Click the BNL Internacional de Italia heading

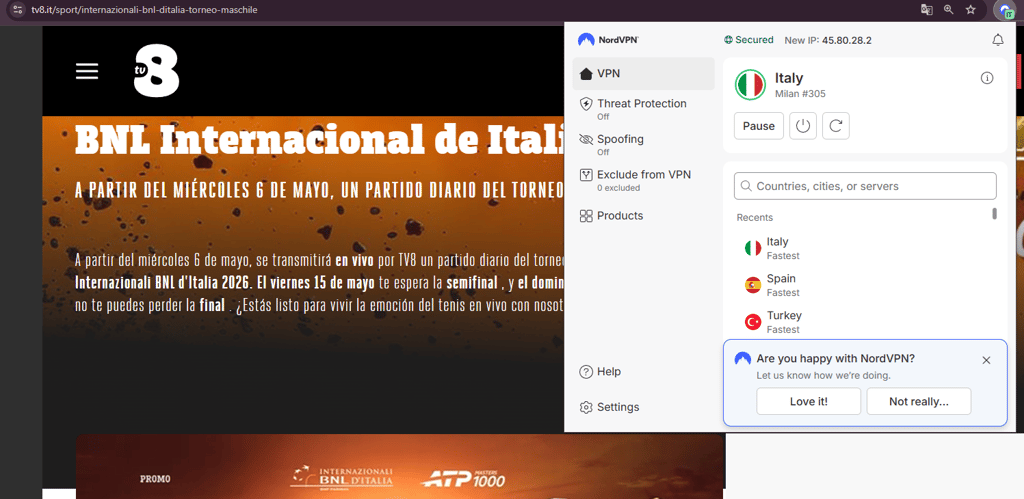click(320, 138)
